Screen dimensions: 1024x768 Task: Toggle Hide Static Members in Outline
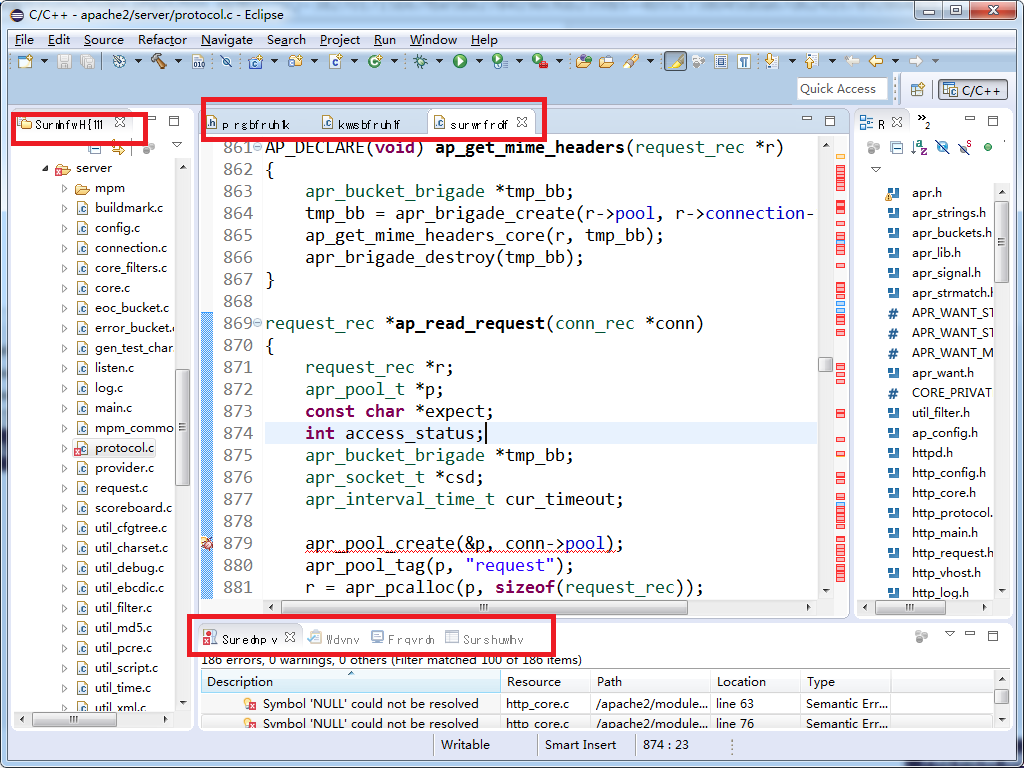[x=965, y=148]
